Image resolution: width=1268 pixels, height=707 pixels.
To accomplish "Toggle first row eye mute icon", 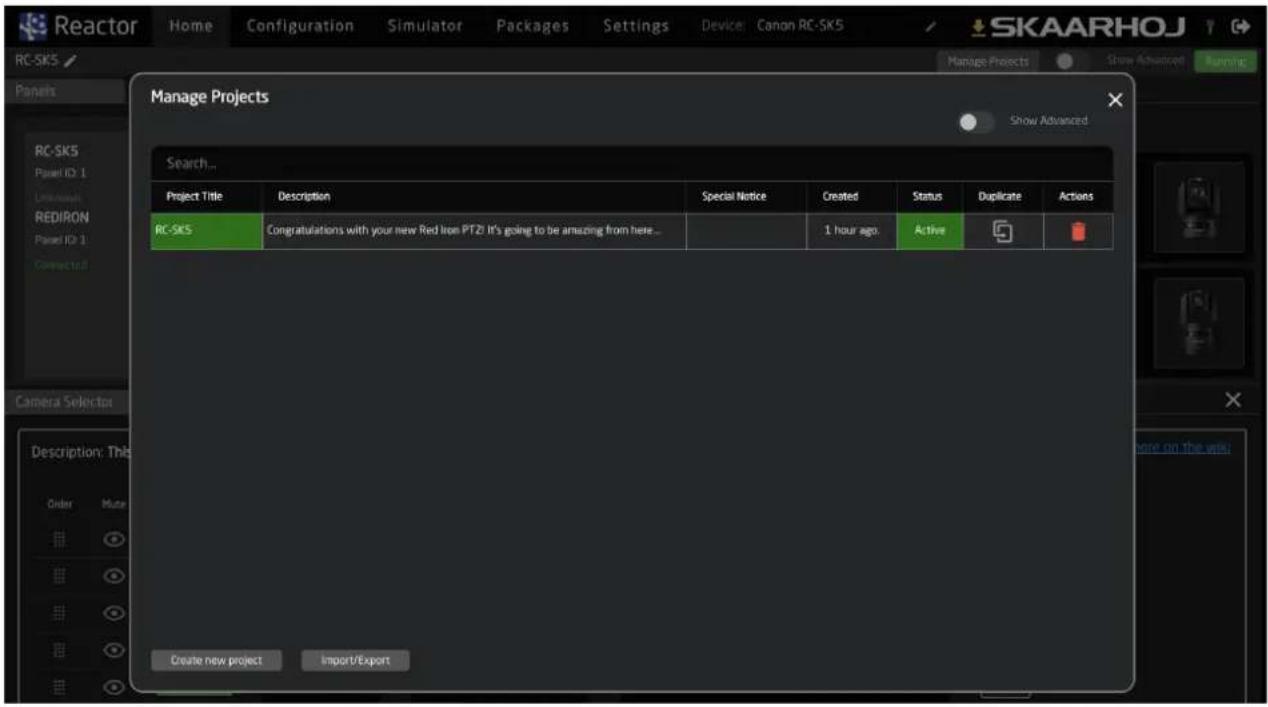I will click(x=113, y=539).
